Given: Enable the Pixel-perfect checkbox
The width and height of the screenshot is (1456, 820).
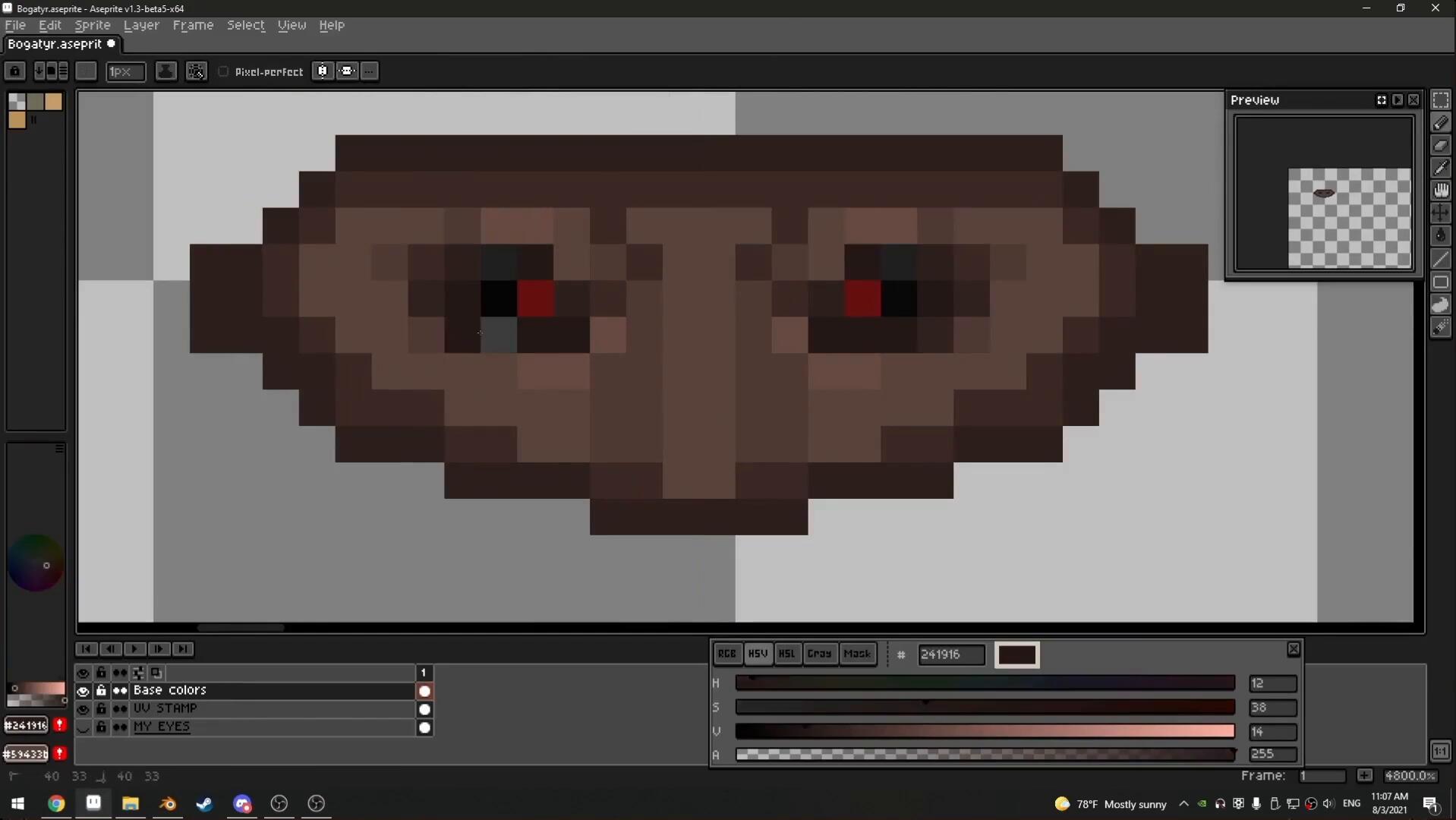Looking at the screenshot, I should (x=223, y=71).
